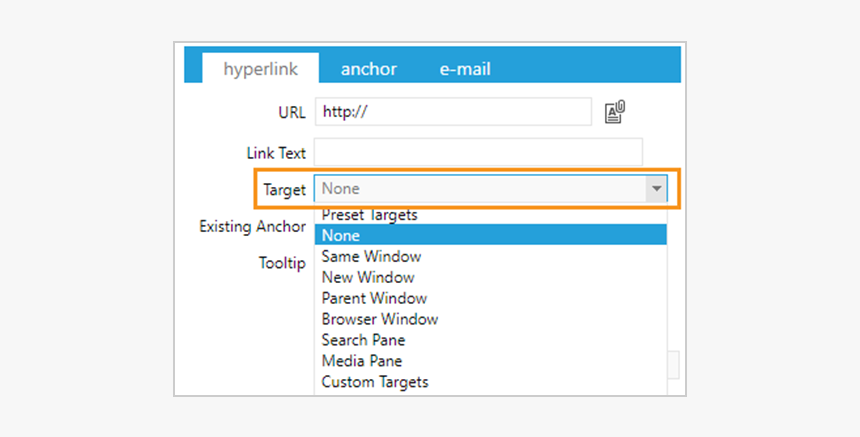Open the anchor tab
The image size is (860, 437).
[x=369, y=69]
